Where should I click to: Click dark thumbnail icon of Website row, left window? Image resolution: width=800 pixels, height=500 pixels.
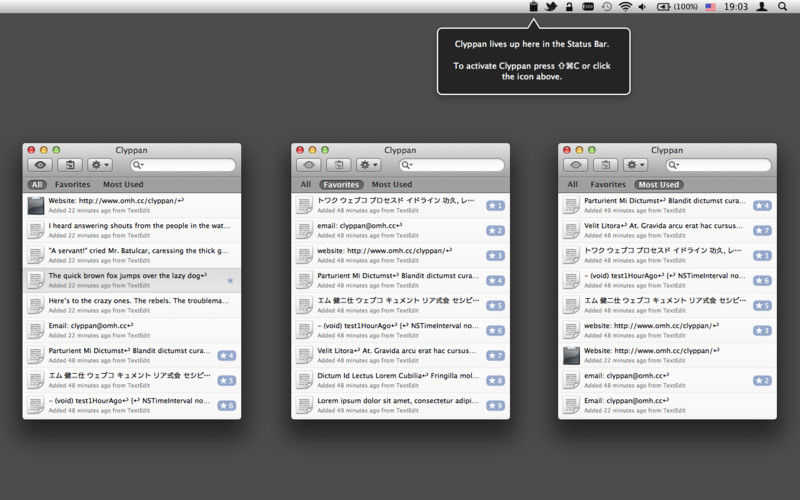click(x=36, y=206)
